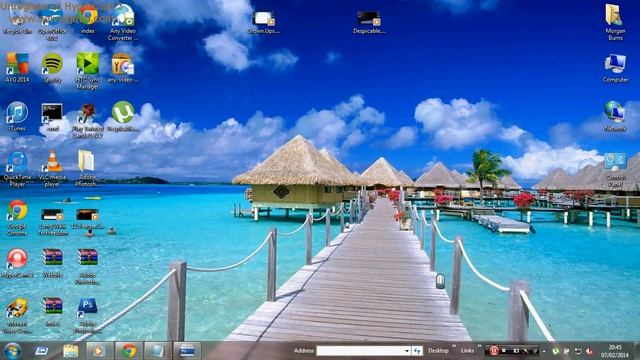
Task: Select the Adobe Photoshop WinRAR archive
Action: click(x=87, y=267)
